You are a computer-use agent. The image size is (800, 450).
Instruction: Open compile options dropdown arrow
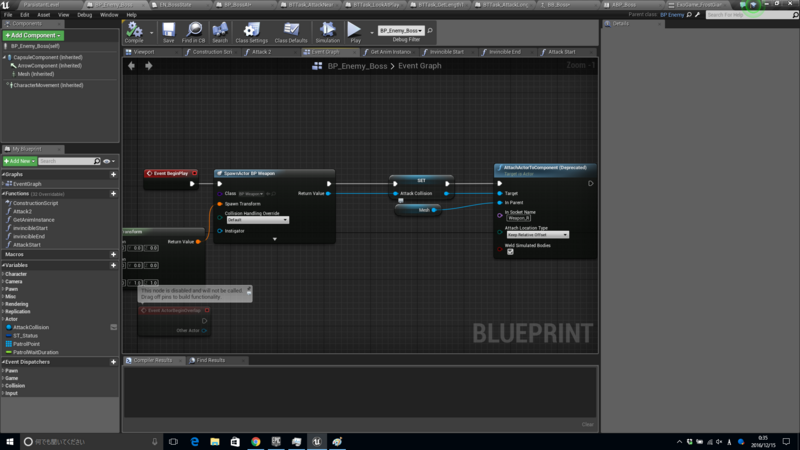coord(152,33)
